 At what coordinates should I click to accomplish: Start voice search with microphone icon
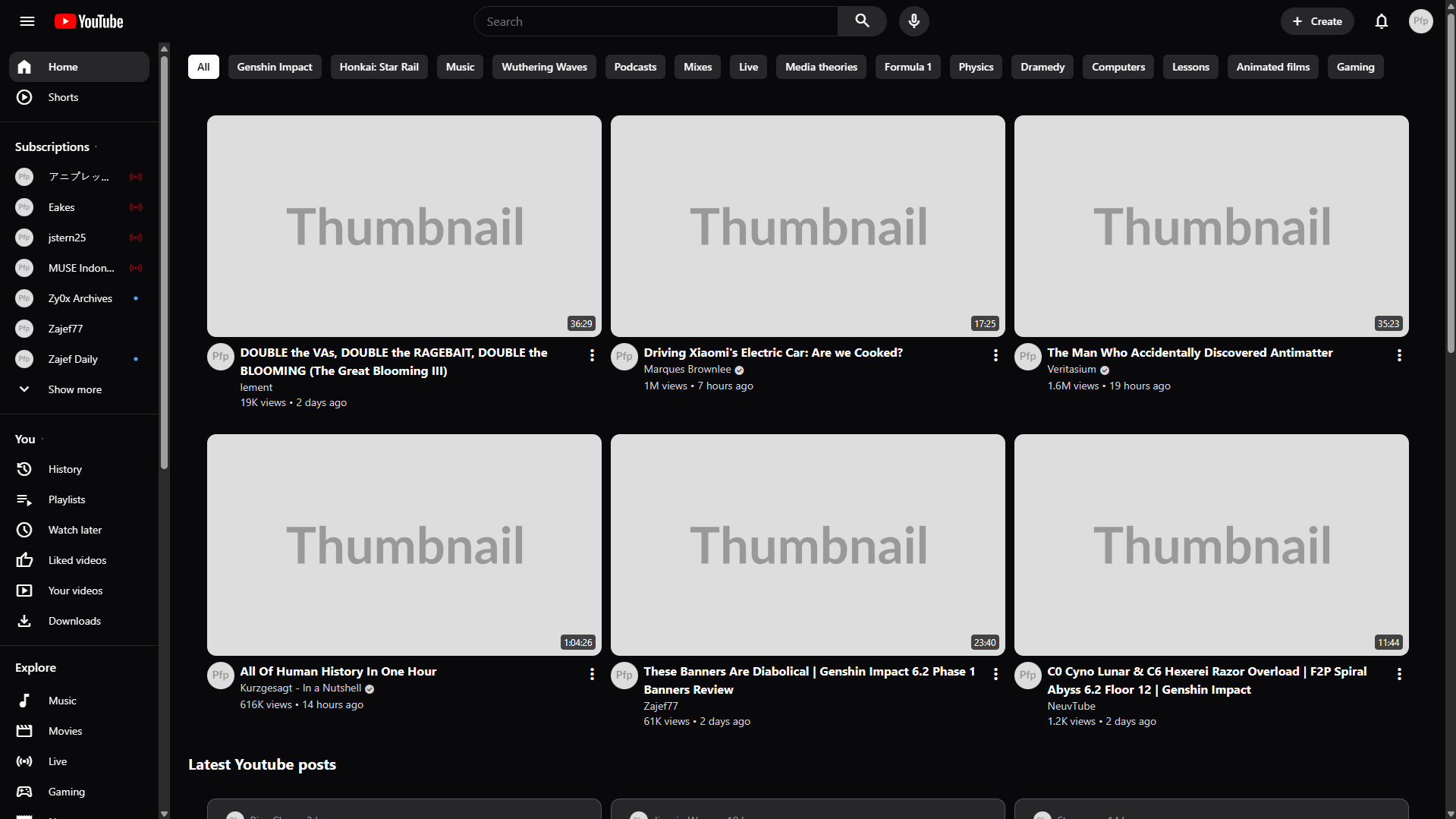[x=914, y=21]
